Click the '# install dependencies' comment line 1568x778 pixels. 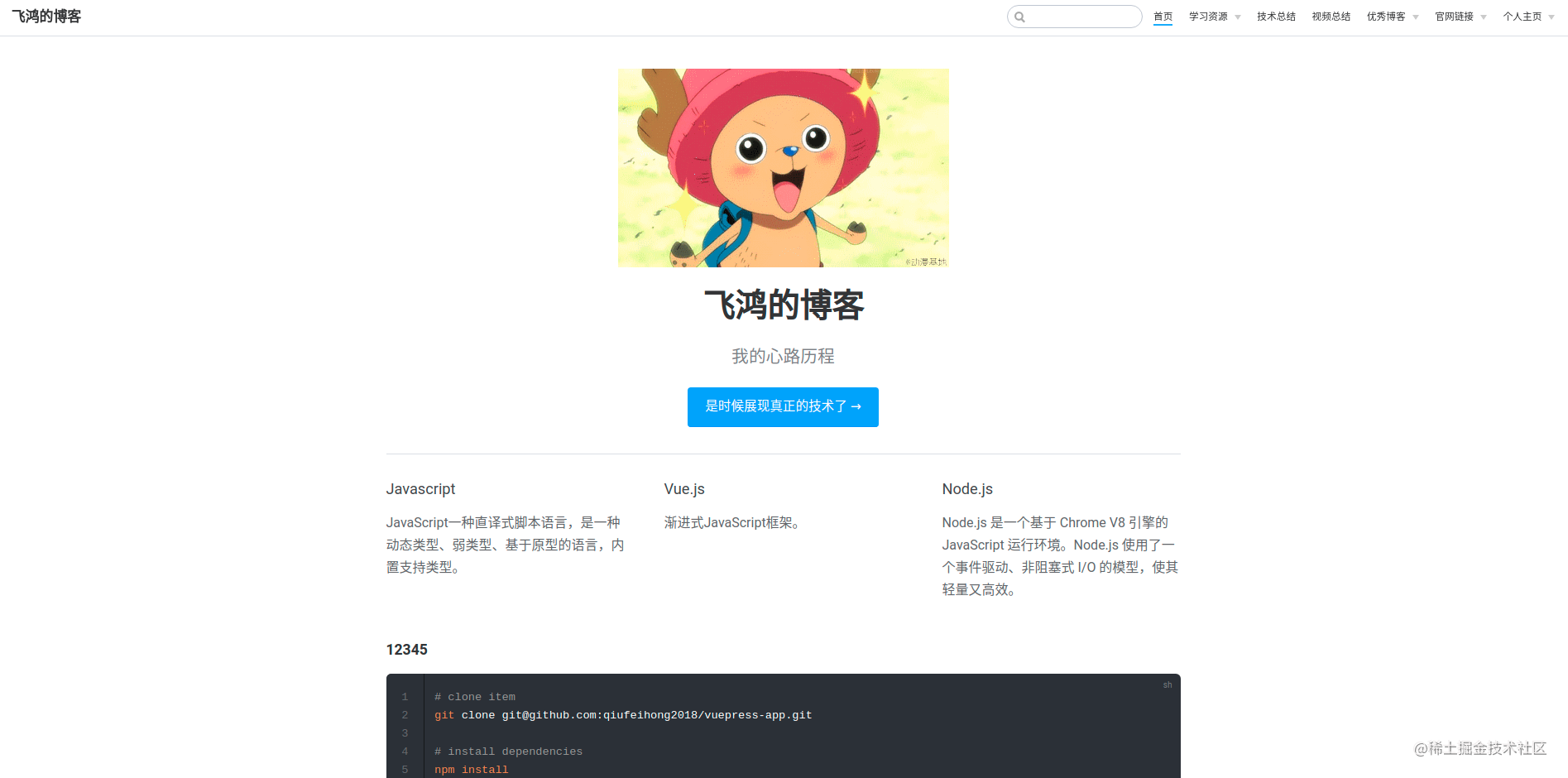point(508,752)
